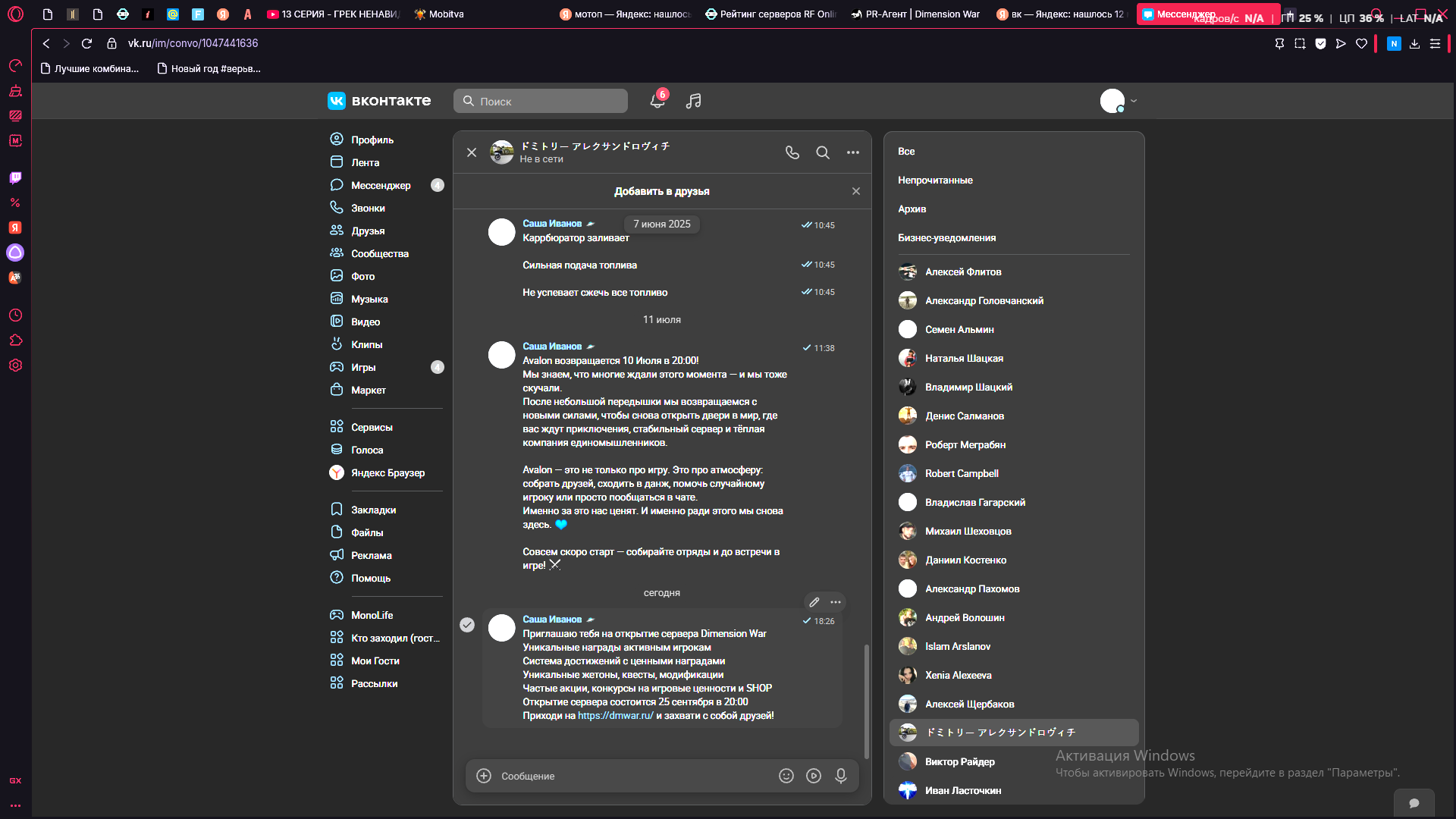Open Бизнес-уведомления folder
This screenshot has height=819, width=1456.
pyautogui.click(x=947, y=238)
